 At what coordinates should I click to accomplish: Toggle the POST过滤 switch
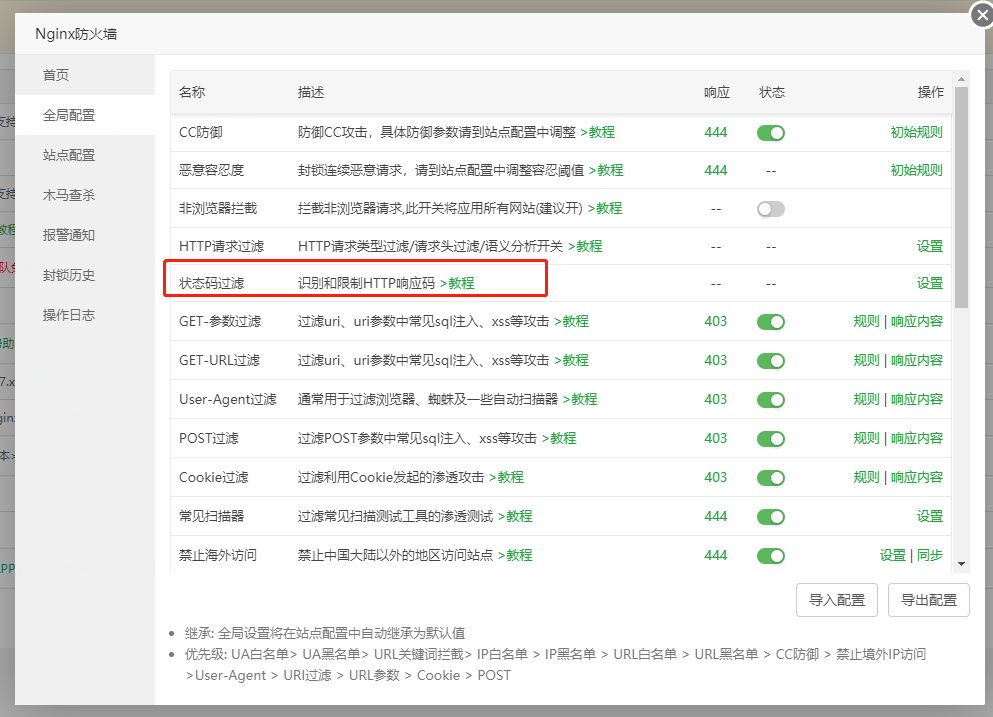click(771, 439)
